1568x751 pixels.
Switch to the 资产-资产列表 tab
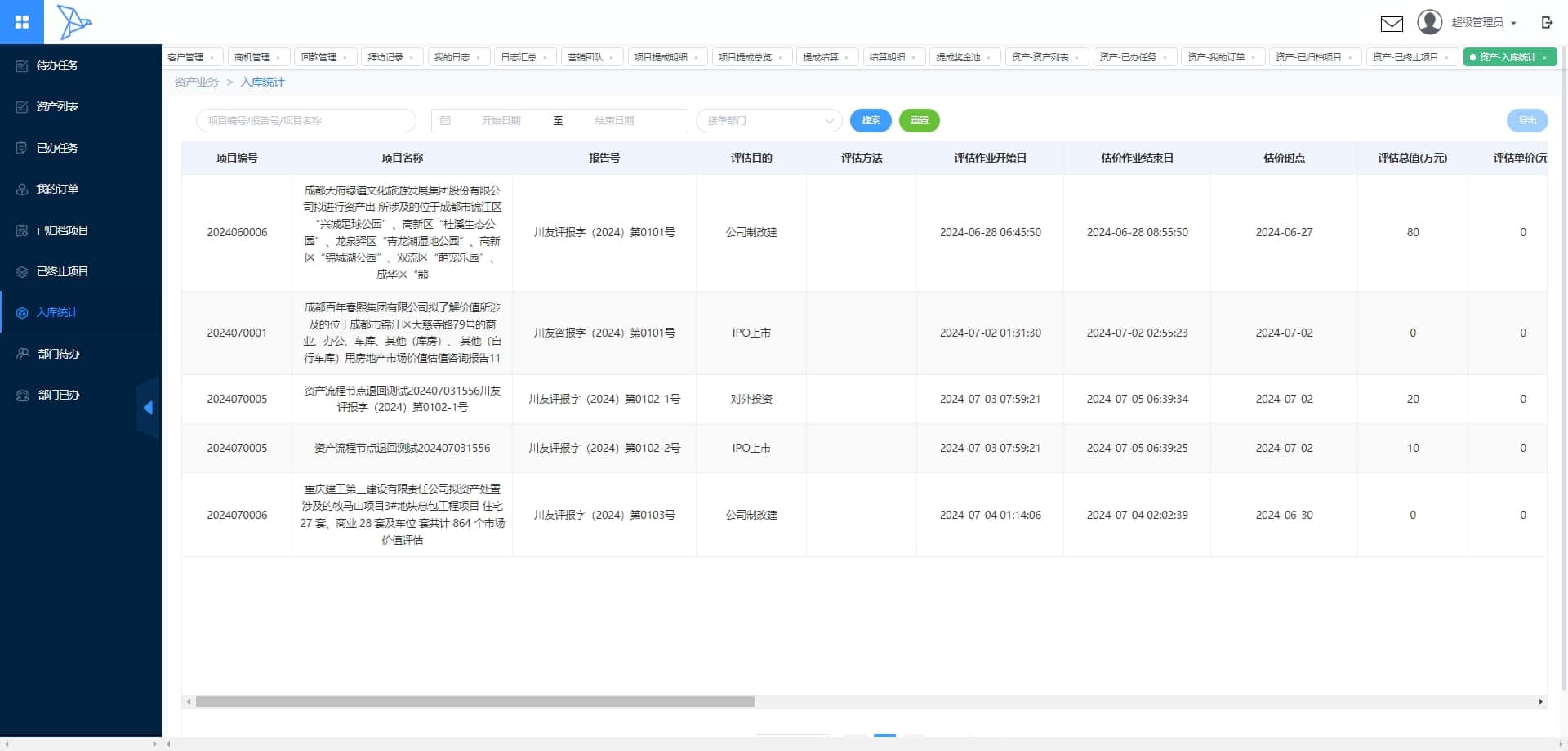pos(1040,57)
